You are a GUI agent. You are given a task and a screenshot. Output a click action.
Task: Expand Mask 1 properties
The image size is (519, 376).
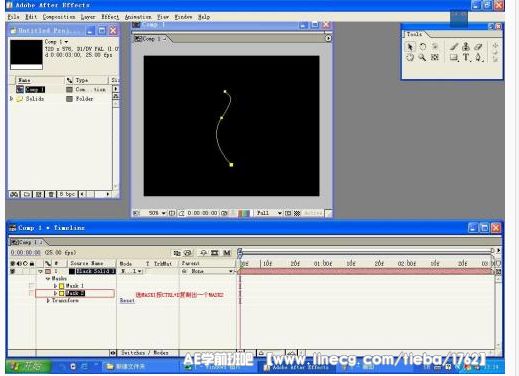[55, 286]
